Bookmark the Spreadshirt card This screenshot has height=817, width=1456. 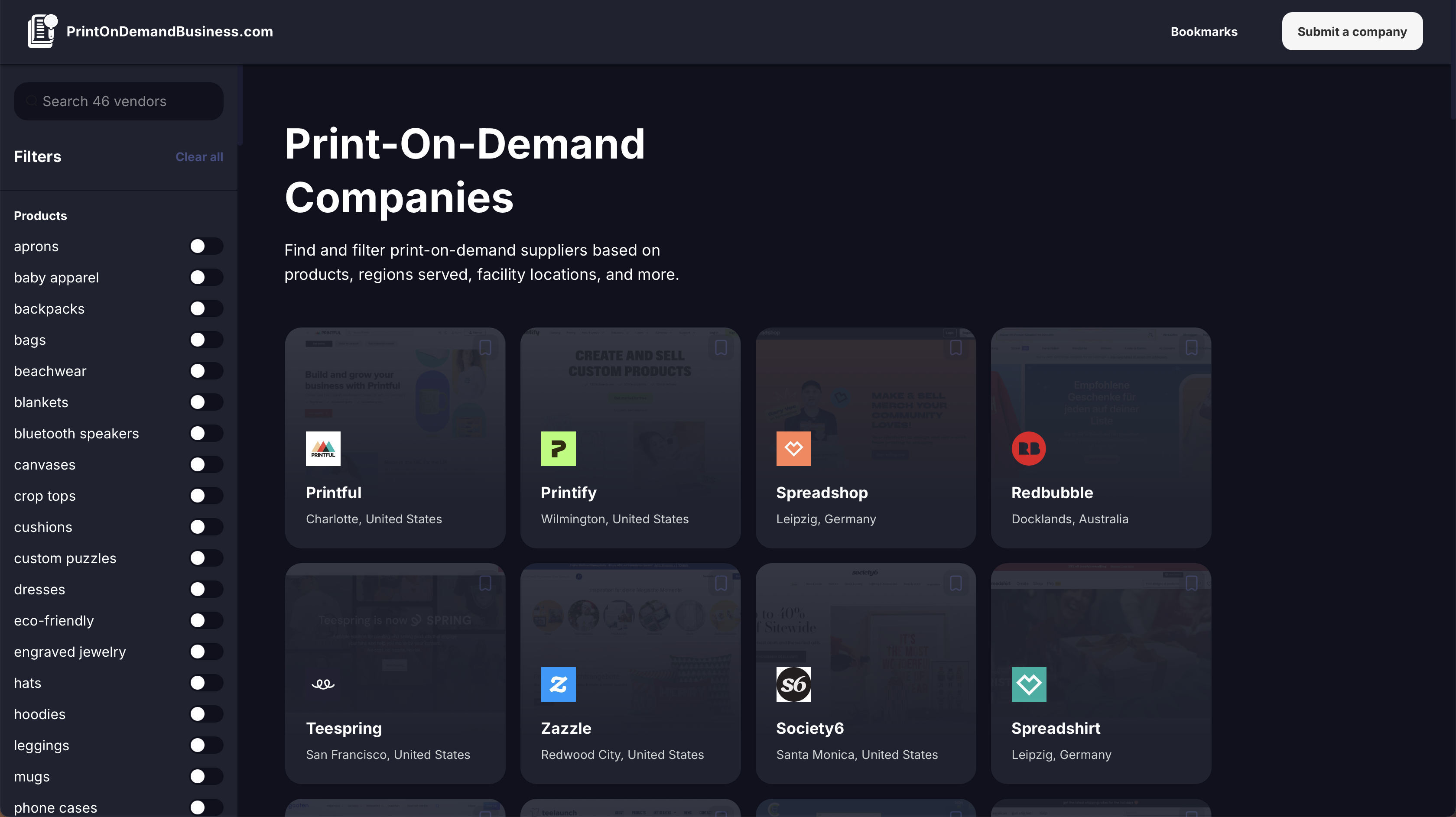coord(1191,583)
